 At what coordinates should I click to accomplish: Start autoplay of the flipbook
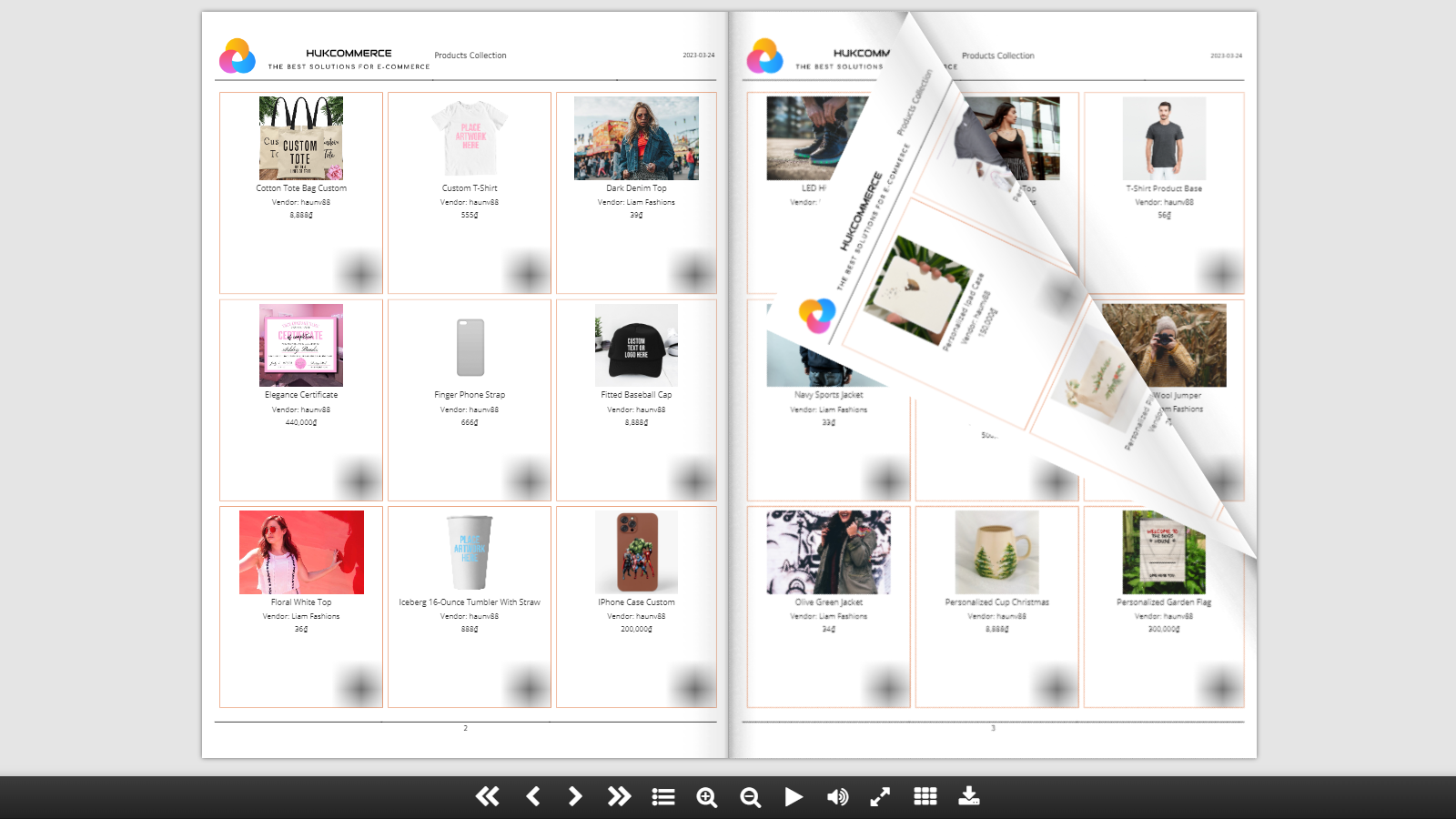pyautogui.click(x=794, y=797)
